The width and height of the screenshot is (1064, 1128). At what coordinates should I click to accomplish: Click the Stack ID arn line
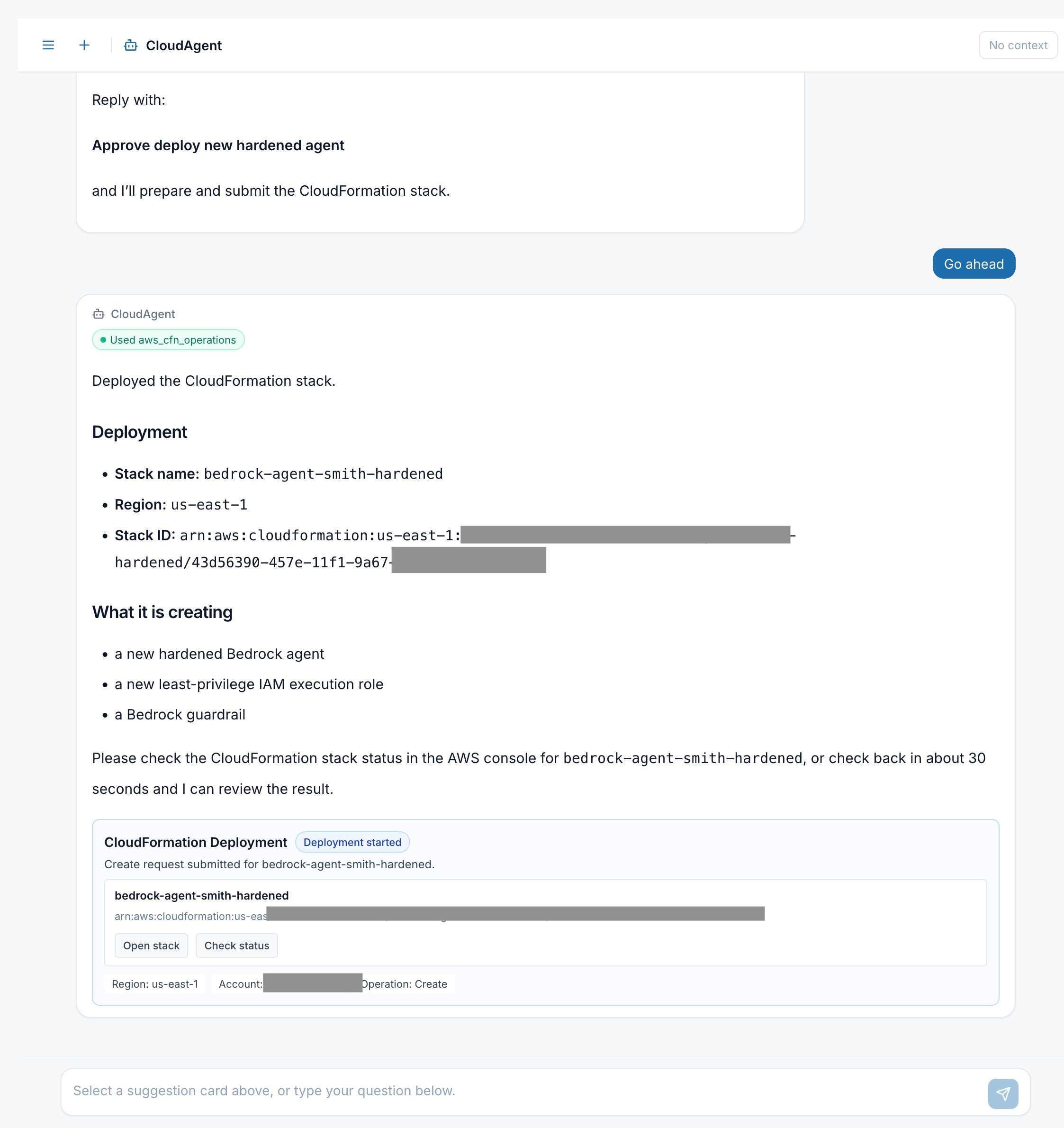[455, 549]
